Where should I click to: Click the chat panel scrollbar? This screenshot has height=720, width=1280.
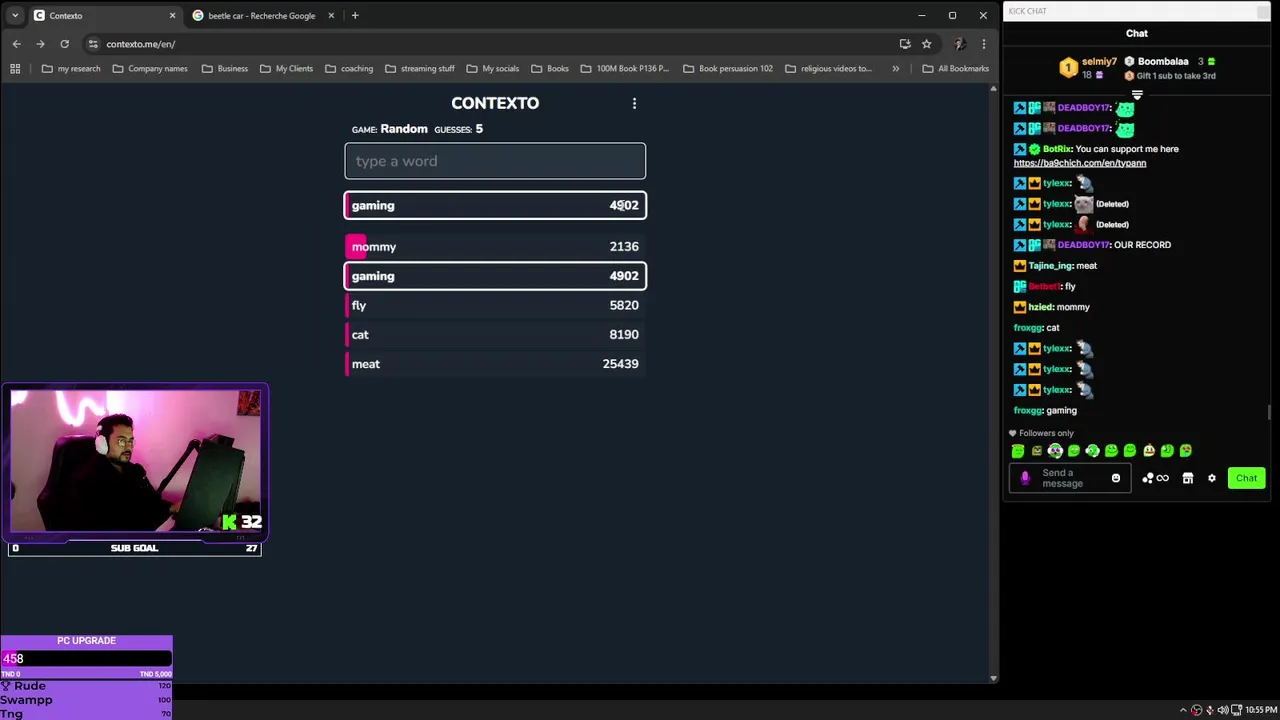1270,413
